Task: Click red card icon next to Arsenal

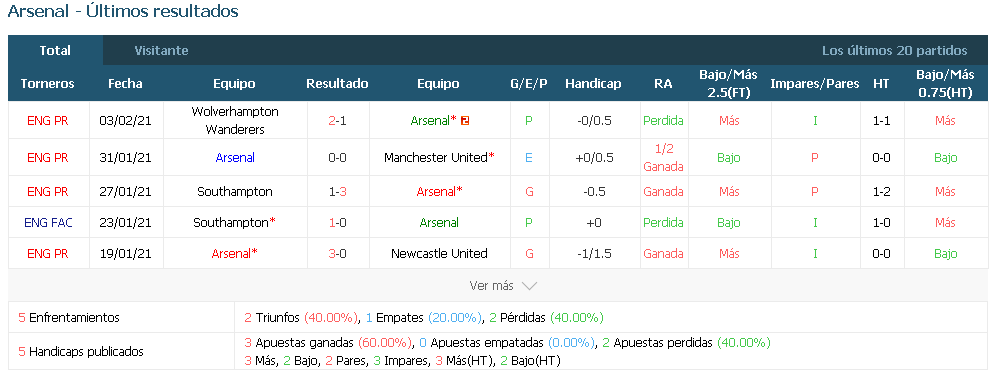Action: coord(465,120)
